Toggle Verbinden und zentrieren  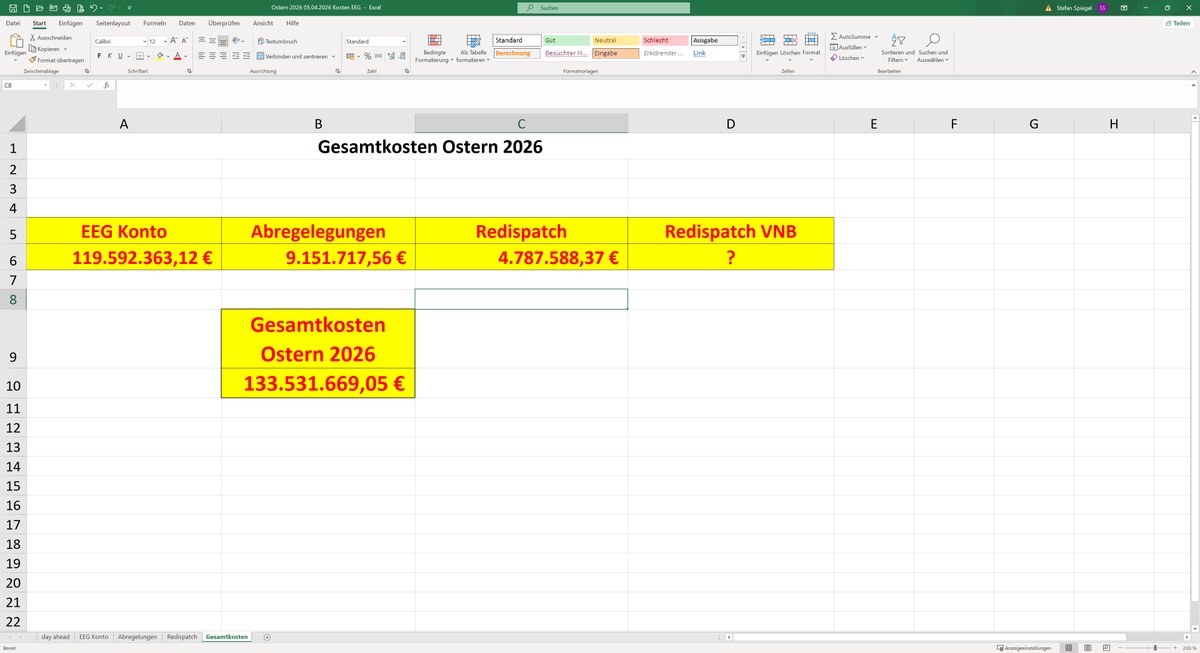(x=294, y=56)
